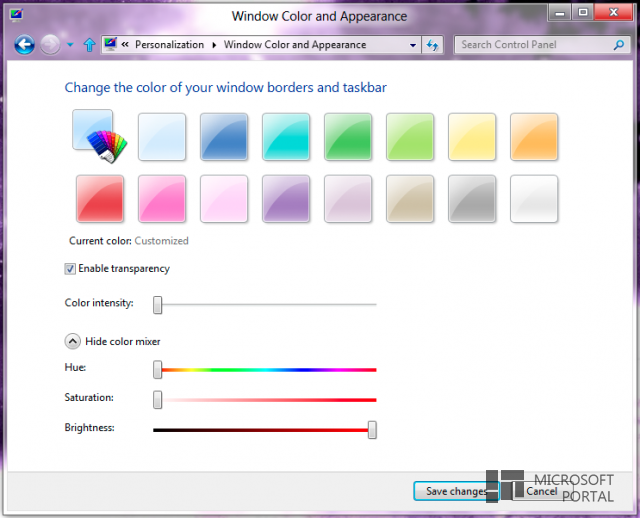Minimize the window
The height and width of the screenshot is (518, 640).
coord(560,13)
